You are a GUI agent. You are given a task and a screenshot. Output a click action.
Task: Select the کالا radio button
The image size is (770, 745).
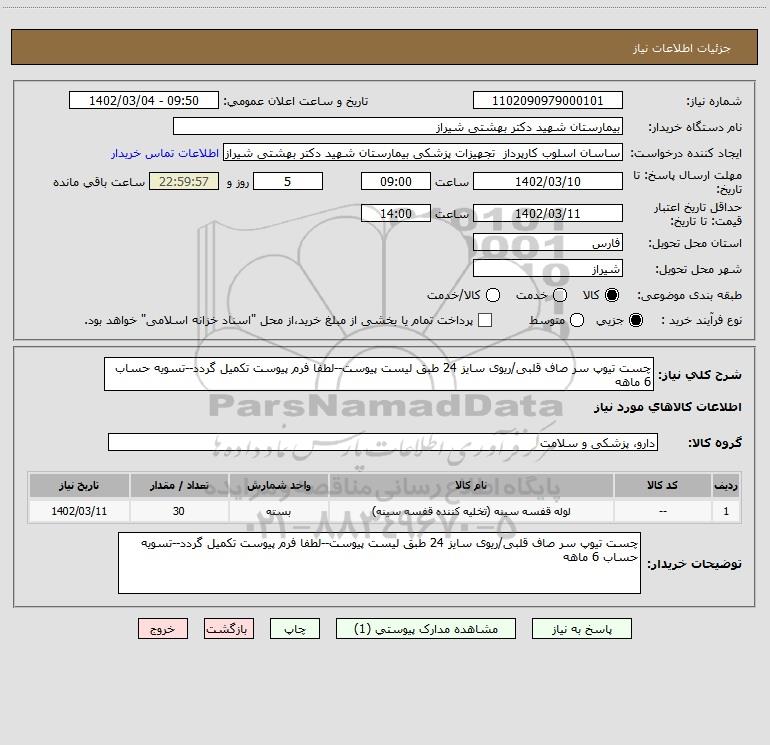(x=612, y=295)
